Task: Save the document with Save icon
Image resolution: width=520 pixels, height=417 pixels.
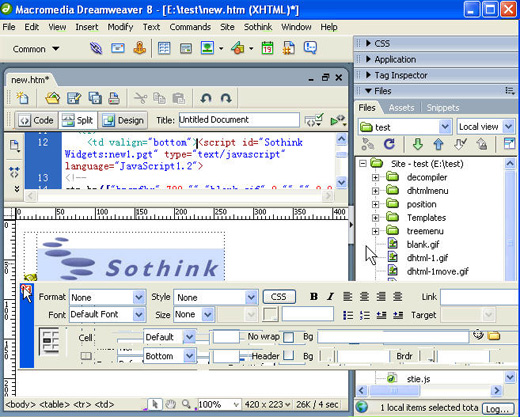Action: (x=74, y=98)
